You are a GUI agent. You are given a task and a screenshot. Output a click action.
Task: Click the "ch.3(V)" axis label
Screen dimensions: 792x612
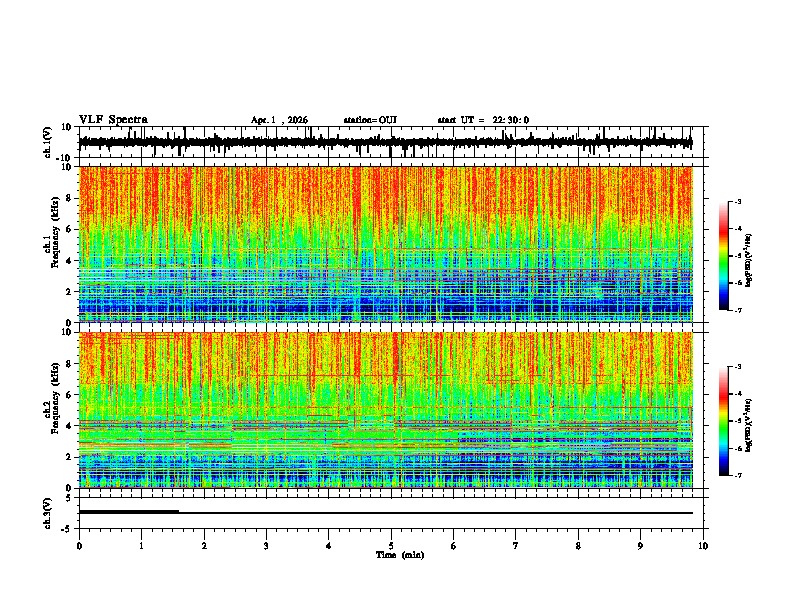tap(48, 513)
